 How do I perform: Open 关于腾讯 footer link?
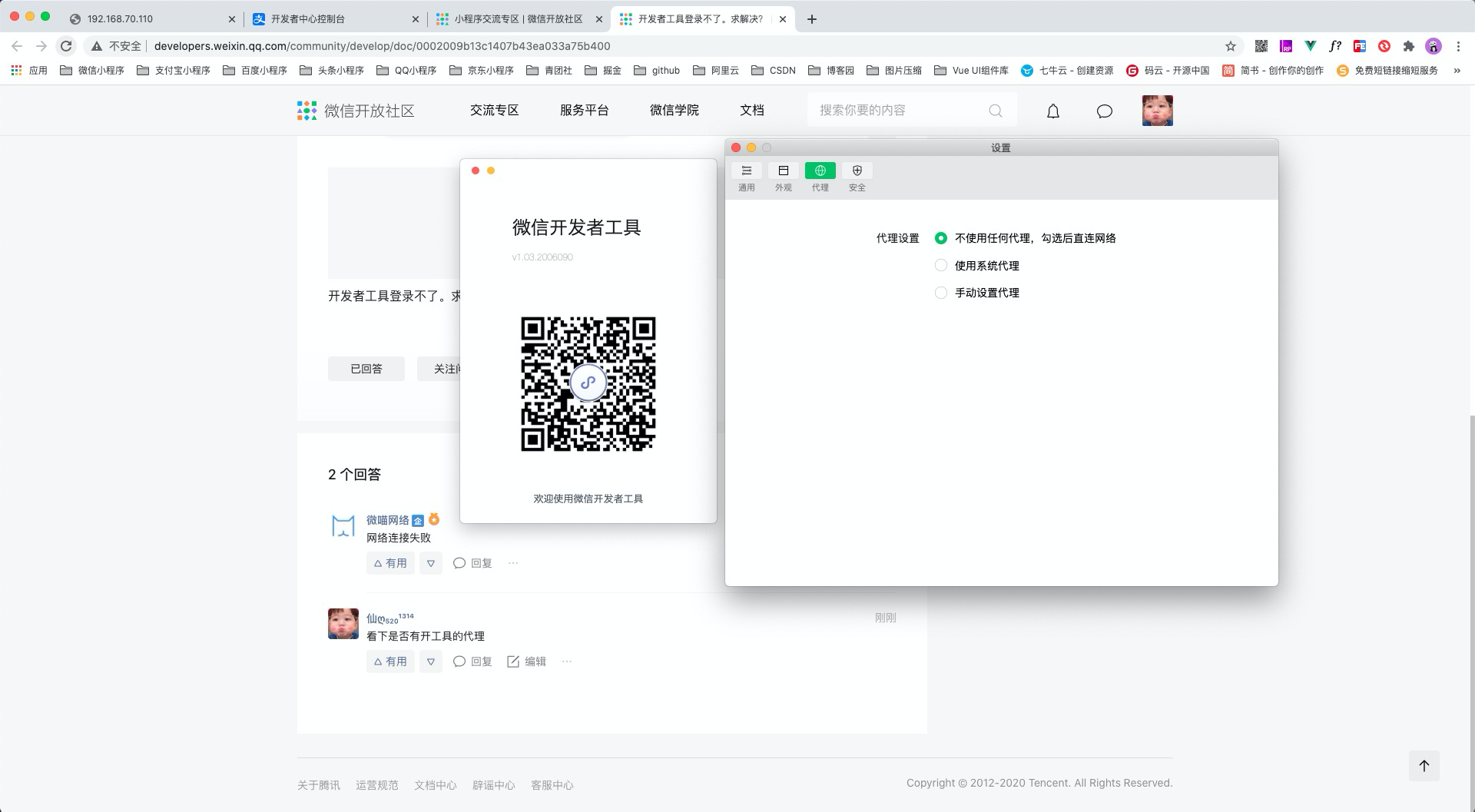(319, 785)
